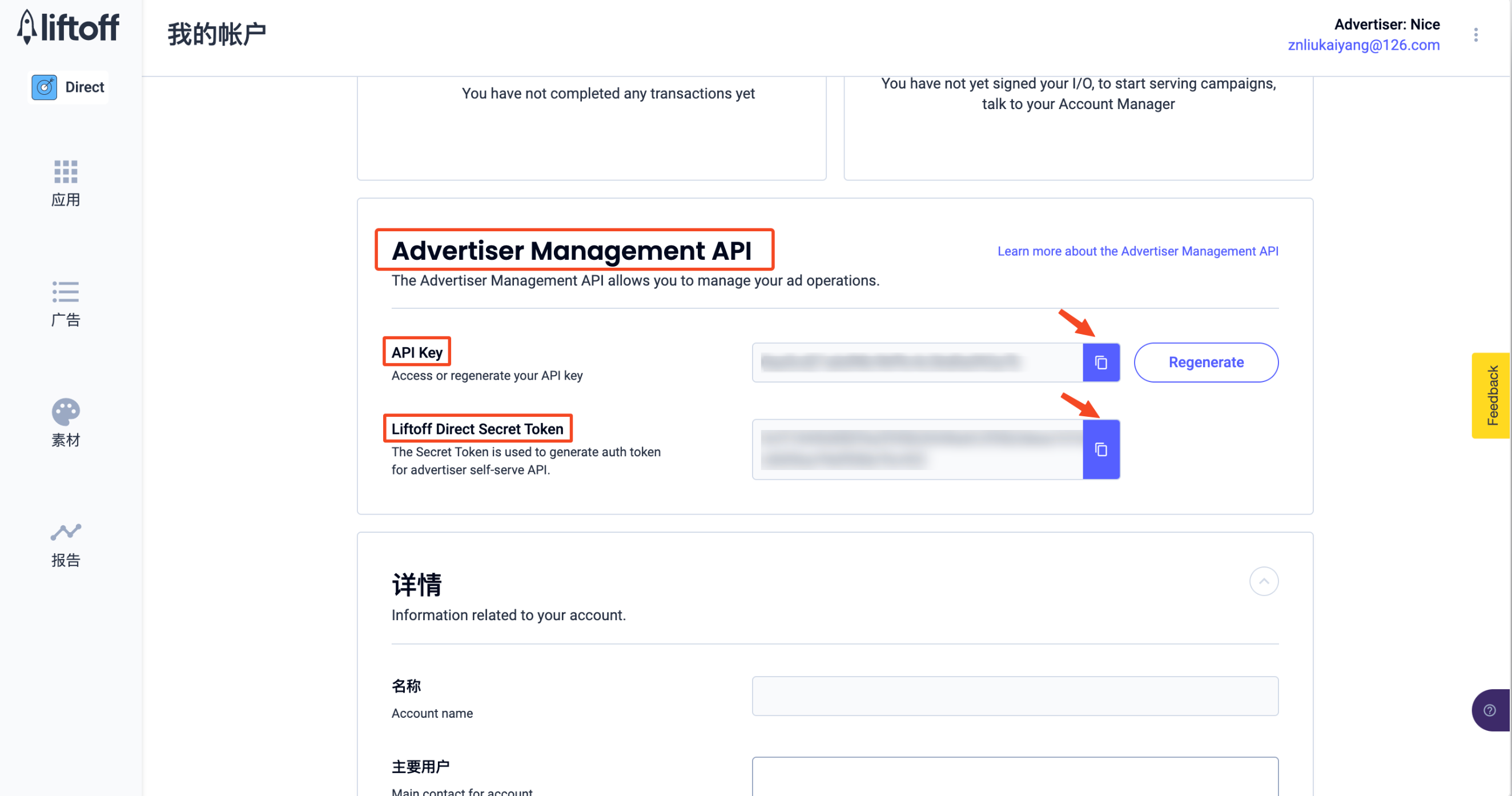Open the 报告 chart icon in sidebar
Image resolution: width=1512 pixels, height=796 pixels.
66,532
